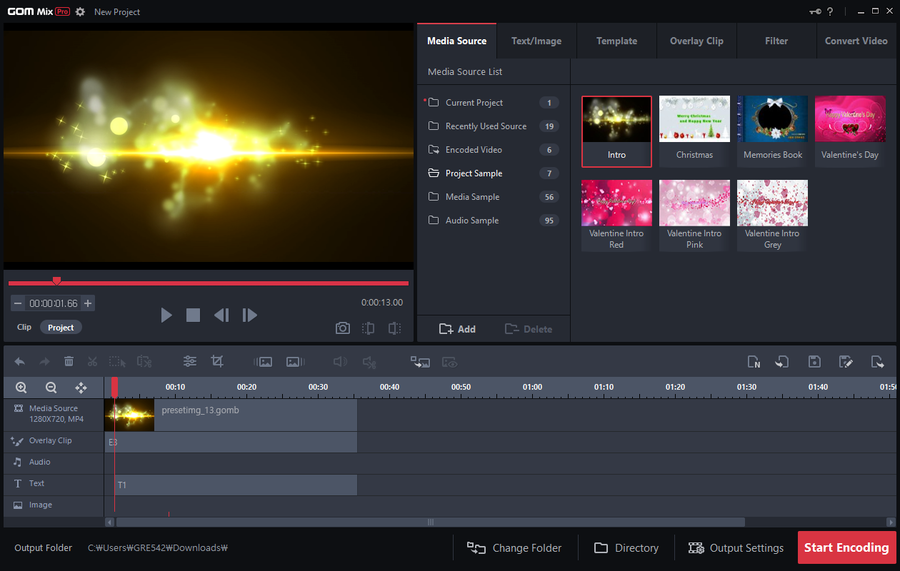Select Project preview mode
The width and height of the screenshot is (900, 571).
coord(61,327)
